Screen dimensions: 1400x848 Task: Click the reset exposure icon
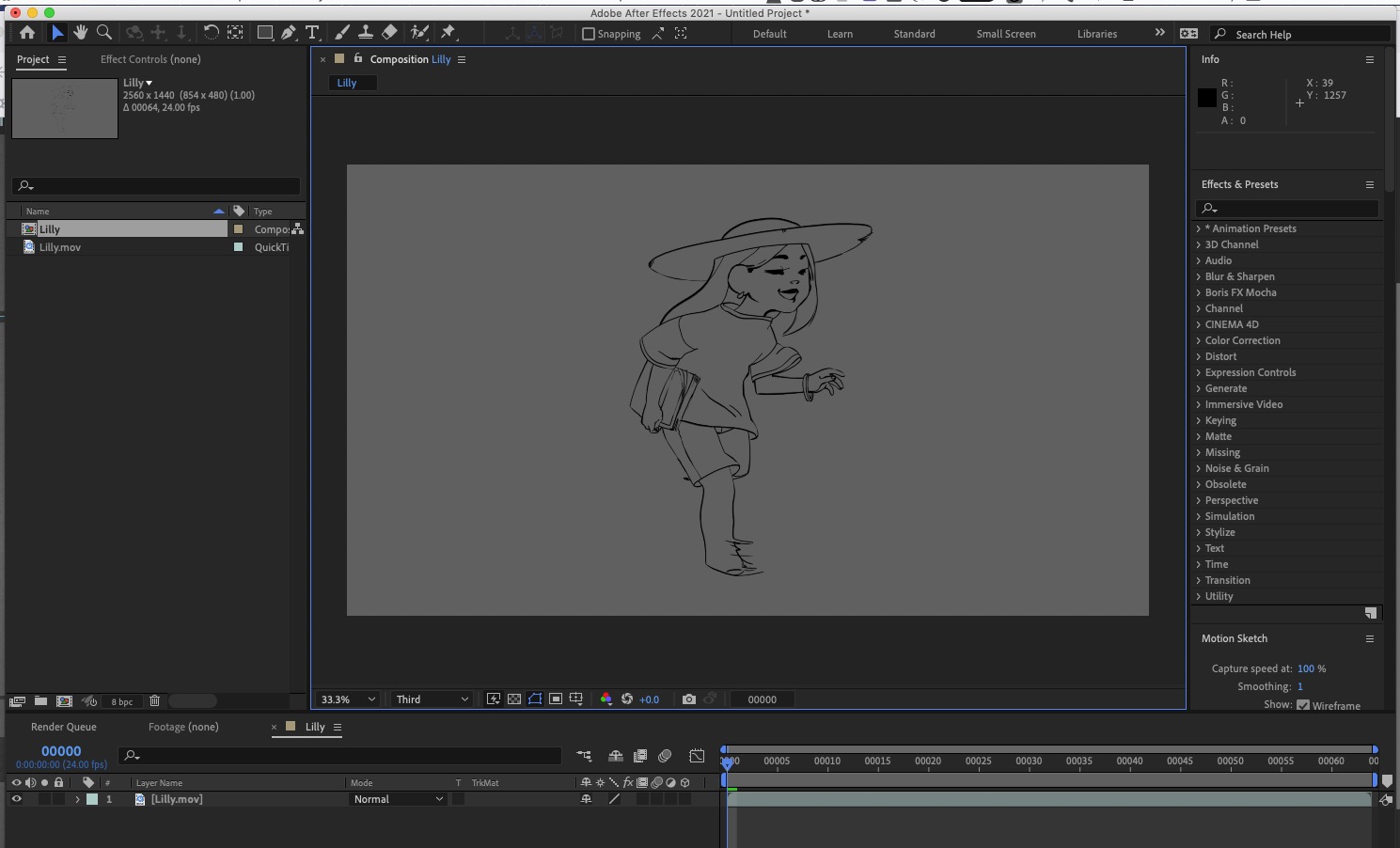627,699
